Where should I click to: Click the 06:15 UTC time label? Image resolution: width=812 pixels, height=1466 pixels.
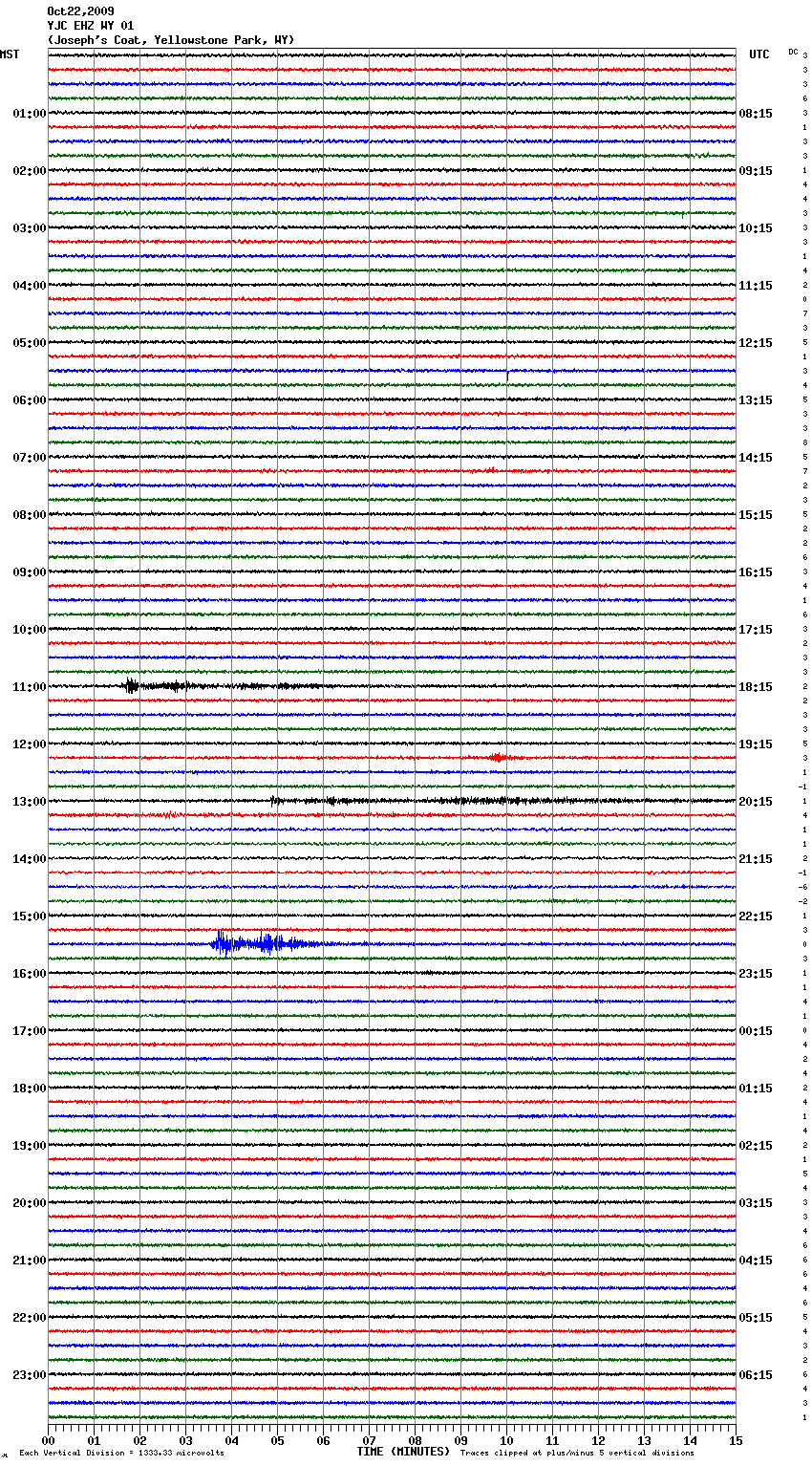pos(756,1375)
